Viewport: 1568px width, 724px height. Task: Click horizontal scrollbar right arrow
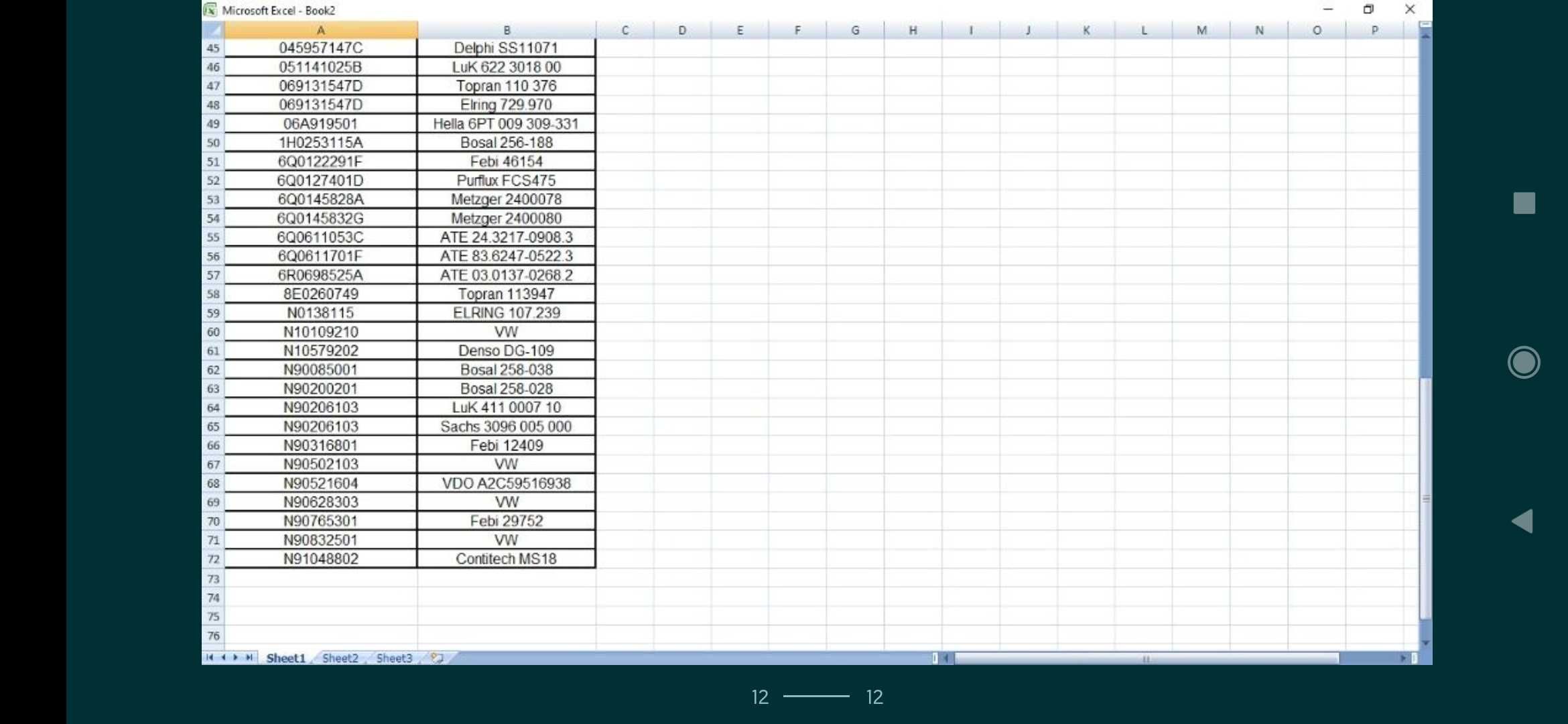click(1402, 658)
